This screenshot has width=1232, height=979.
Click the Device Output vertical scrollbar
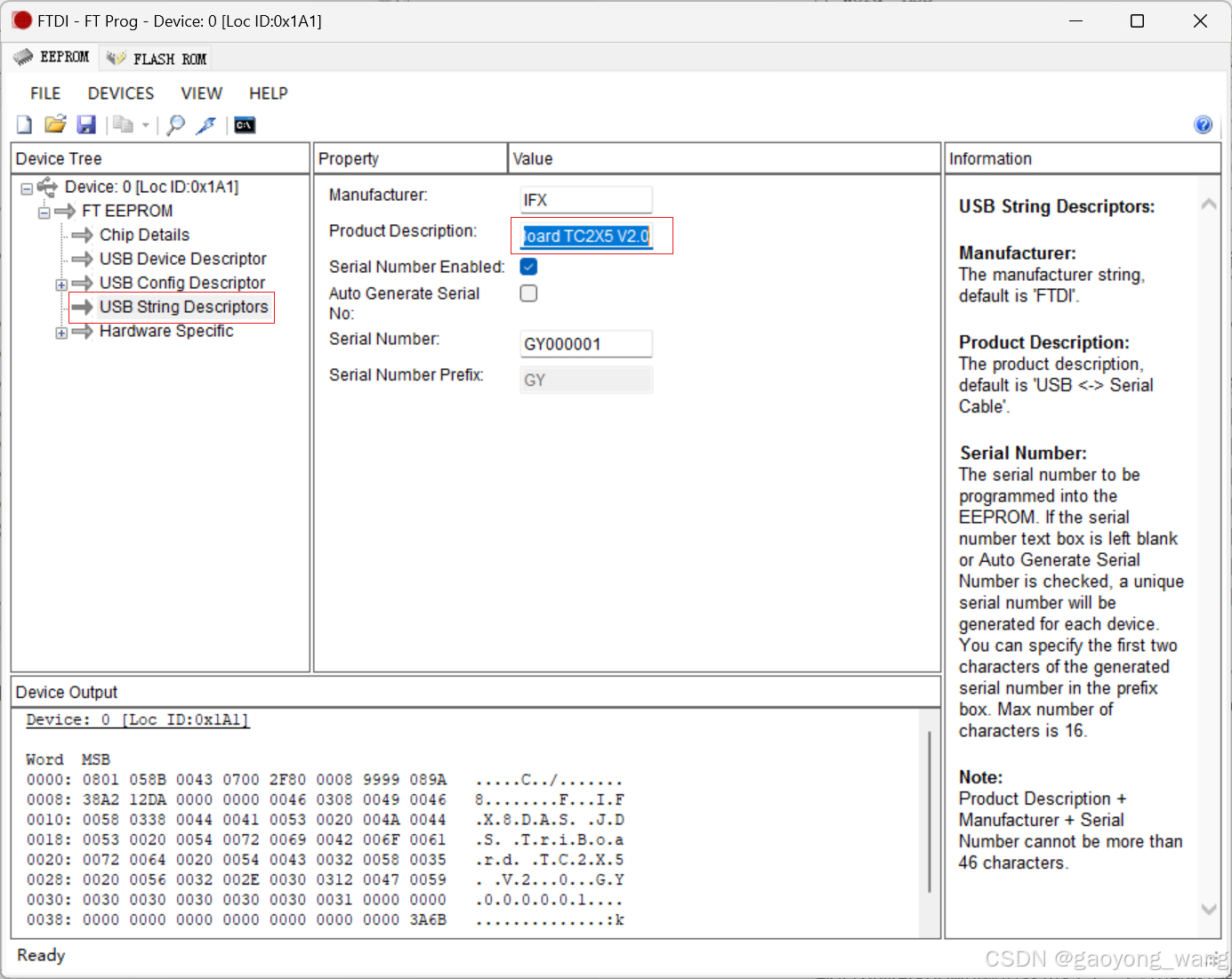[x=930, y=811]
